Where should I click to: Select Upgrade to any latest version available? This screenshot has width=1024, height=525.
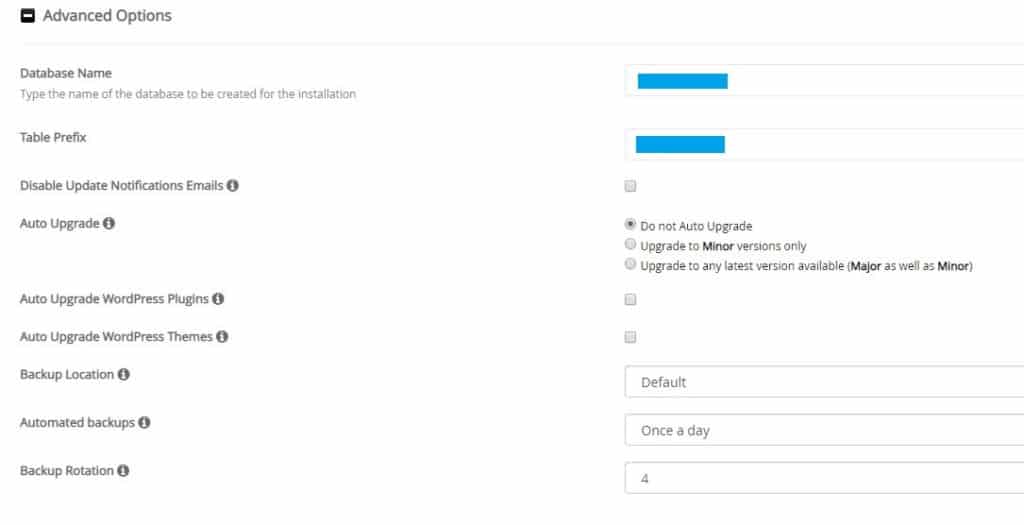click(x=630, y=264)
